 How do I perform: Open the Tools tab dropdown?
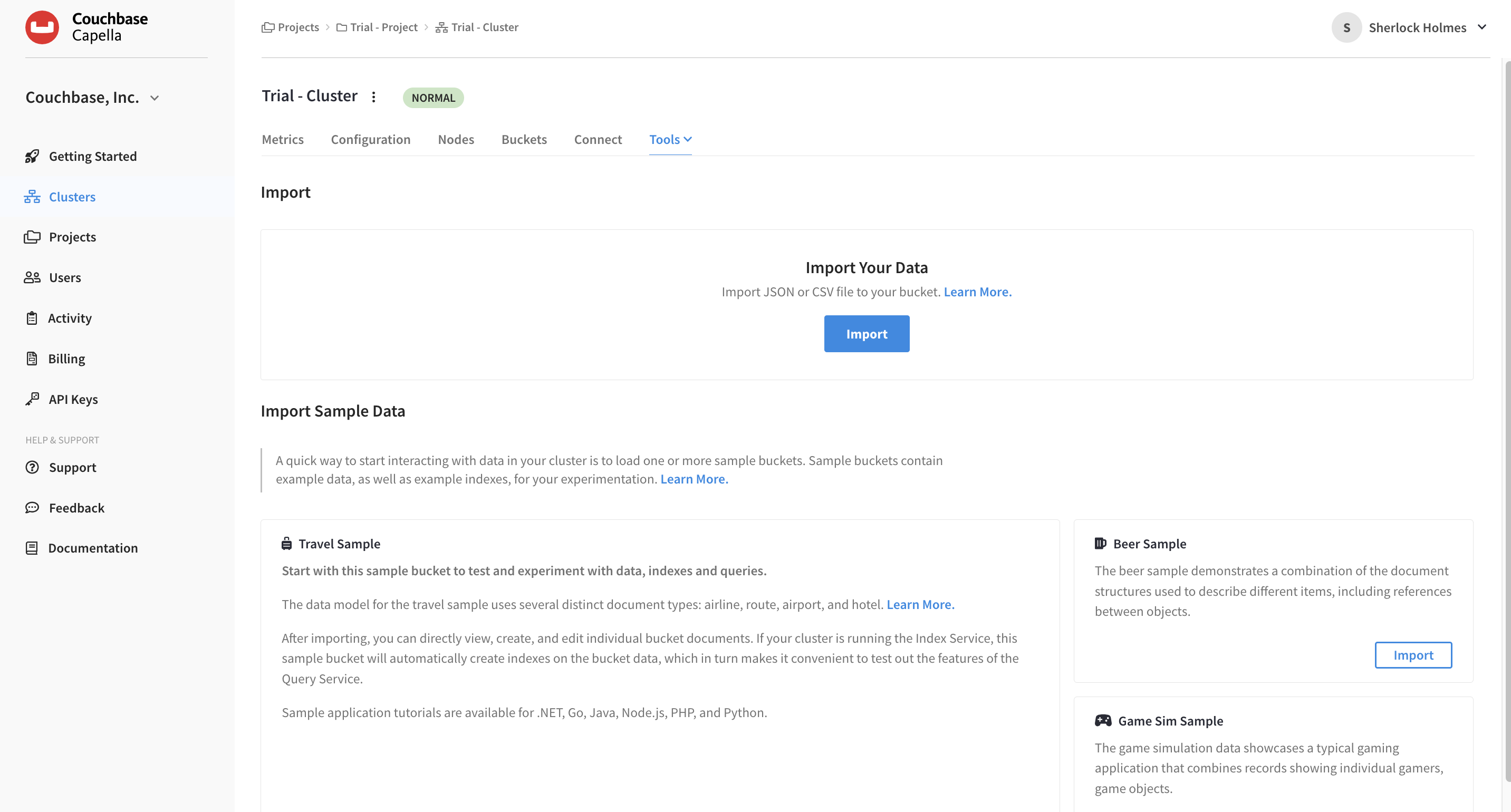(670, 140)
